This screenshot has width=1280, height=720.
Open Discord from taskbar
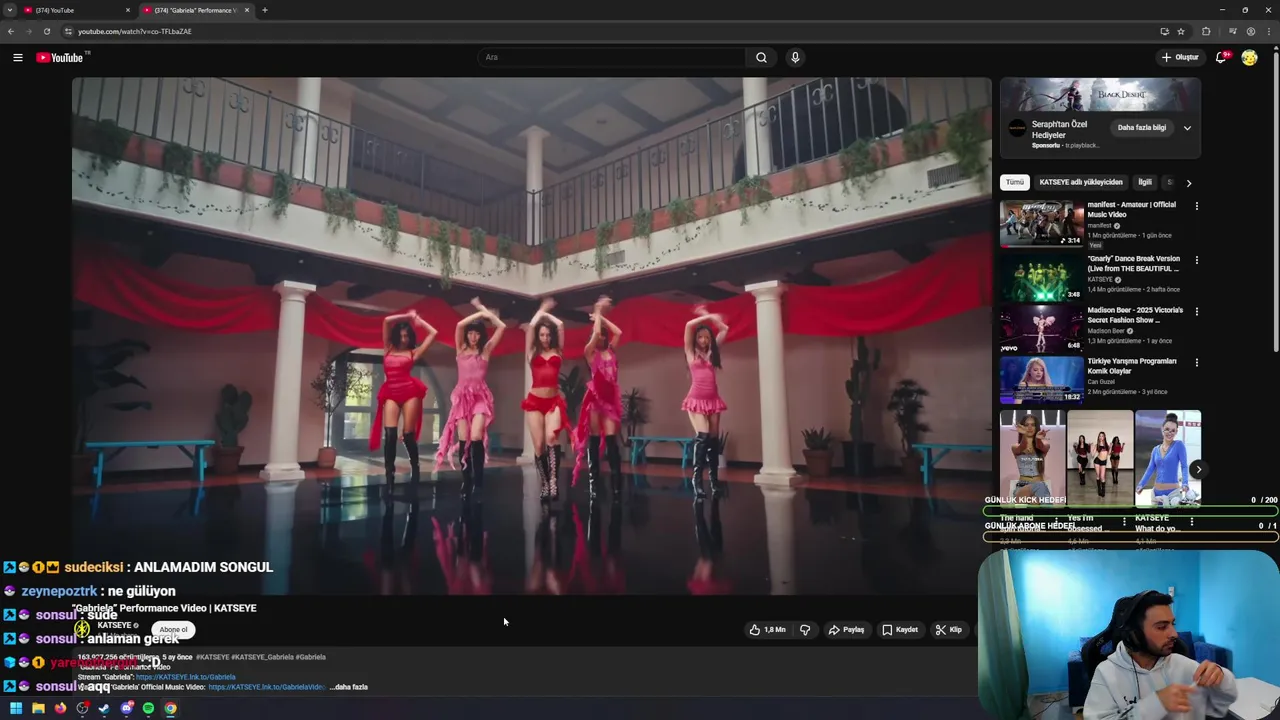tap(127, 708)
